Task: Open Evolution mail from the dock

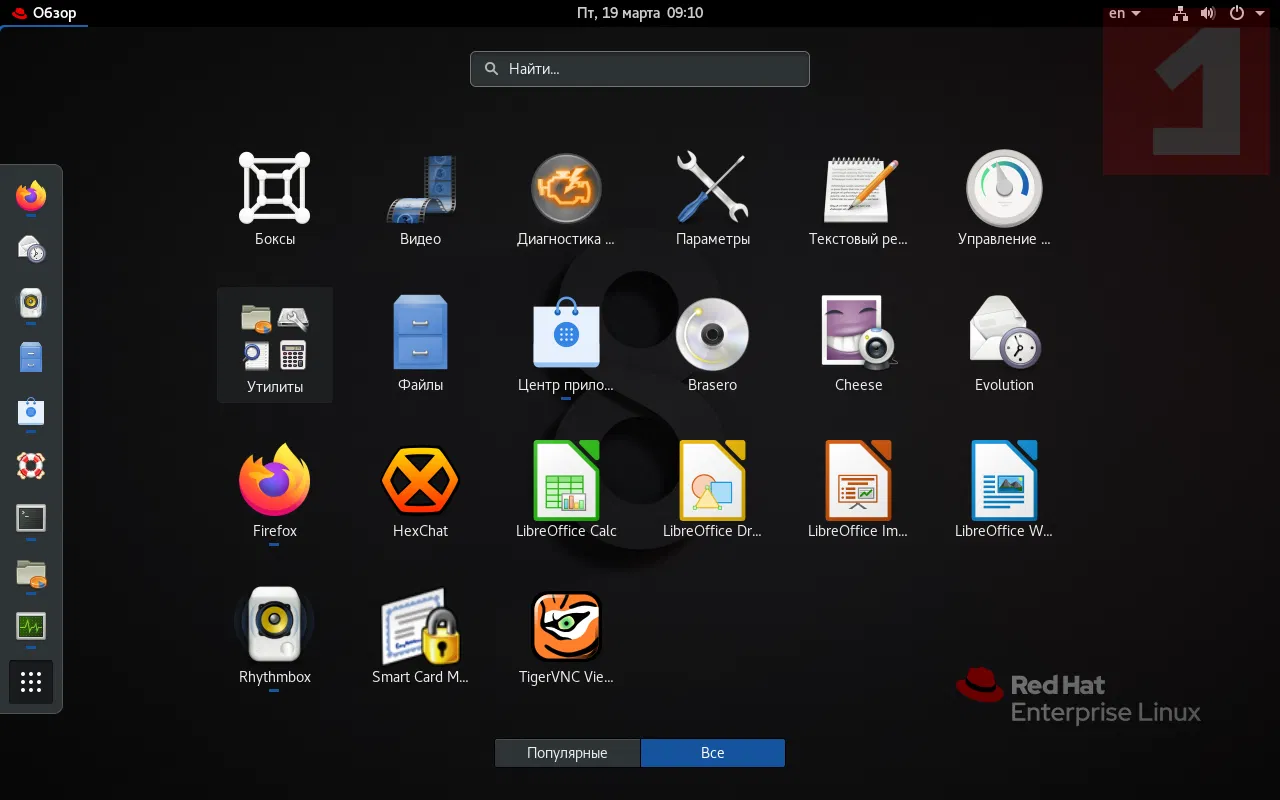Action: click(31, 249)
